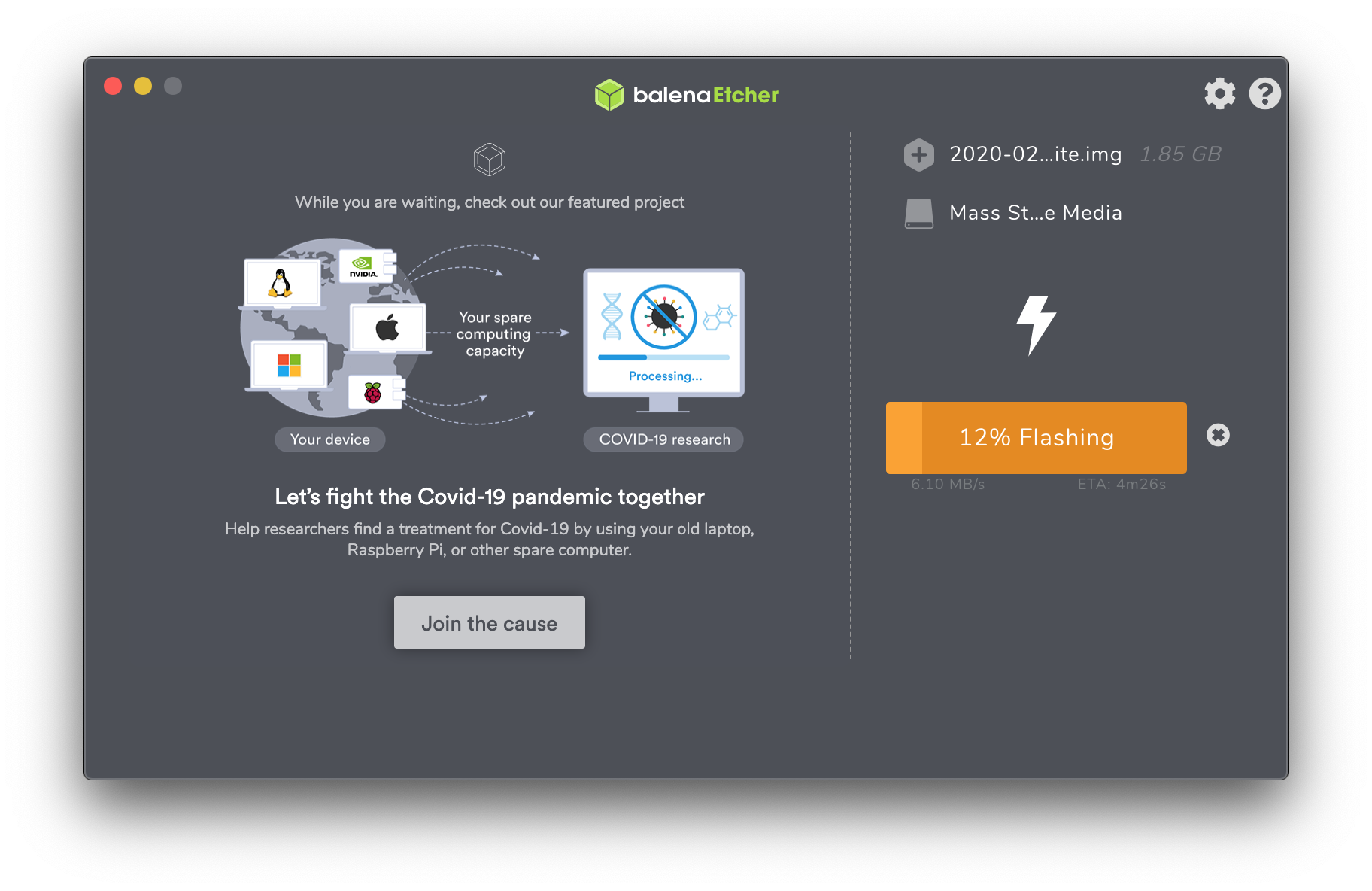The height and width of the screenshot is (891, 1372).
Task: Open settings via the gear icon
Action: point(1219,94)
